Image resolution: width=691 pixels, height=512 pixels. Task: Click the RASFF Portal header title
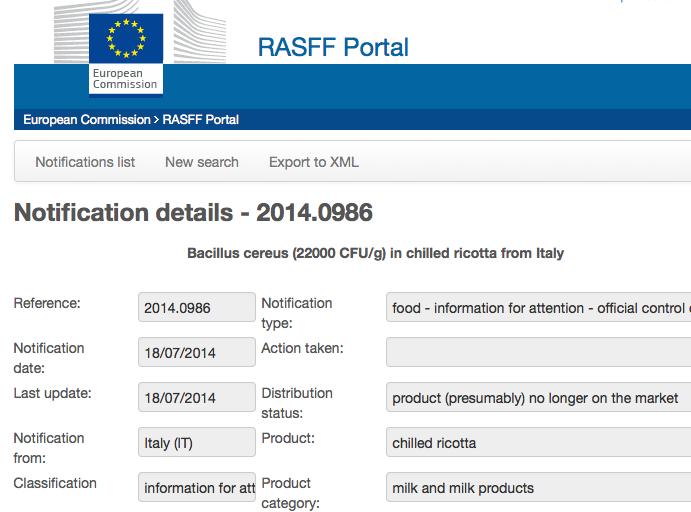pyautogui.click(x=333, y=47)
